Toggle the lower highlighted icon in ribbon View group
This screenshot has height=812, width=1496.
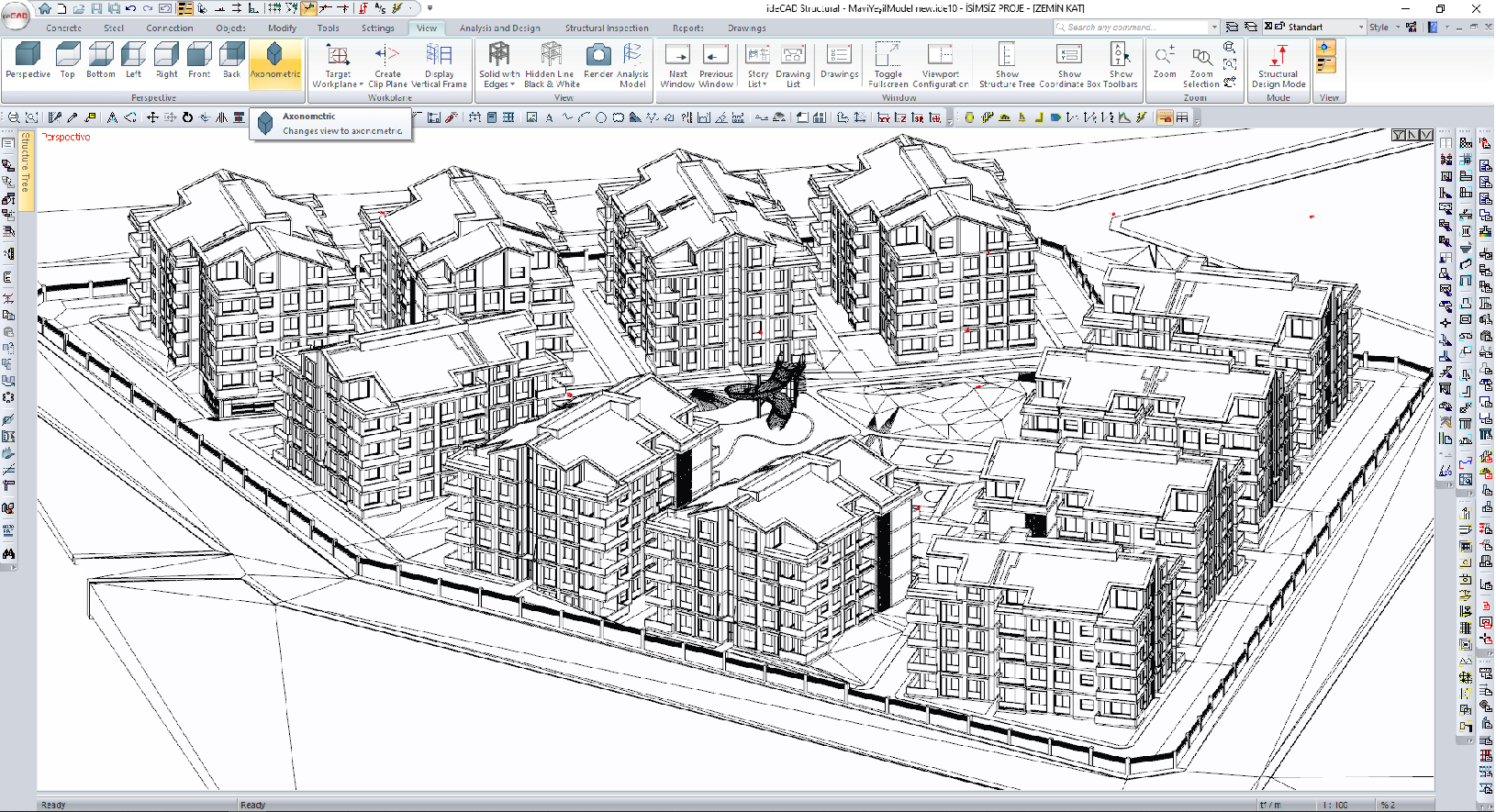[x=1325, y=65]
